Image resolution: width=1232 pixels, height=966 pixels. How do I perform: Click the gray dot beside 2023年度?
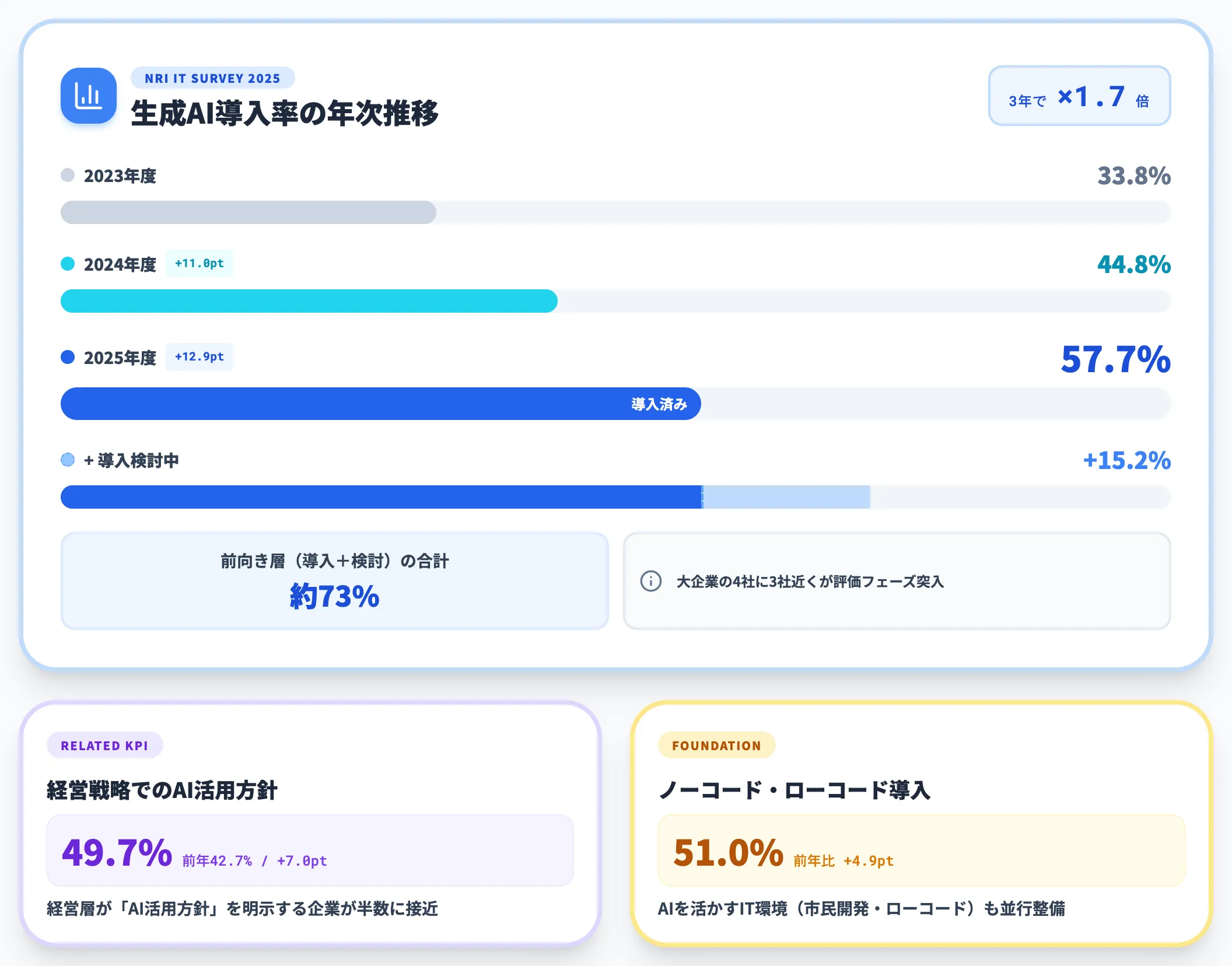point(68,175)
